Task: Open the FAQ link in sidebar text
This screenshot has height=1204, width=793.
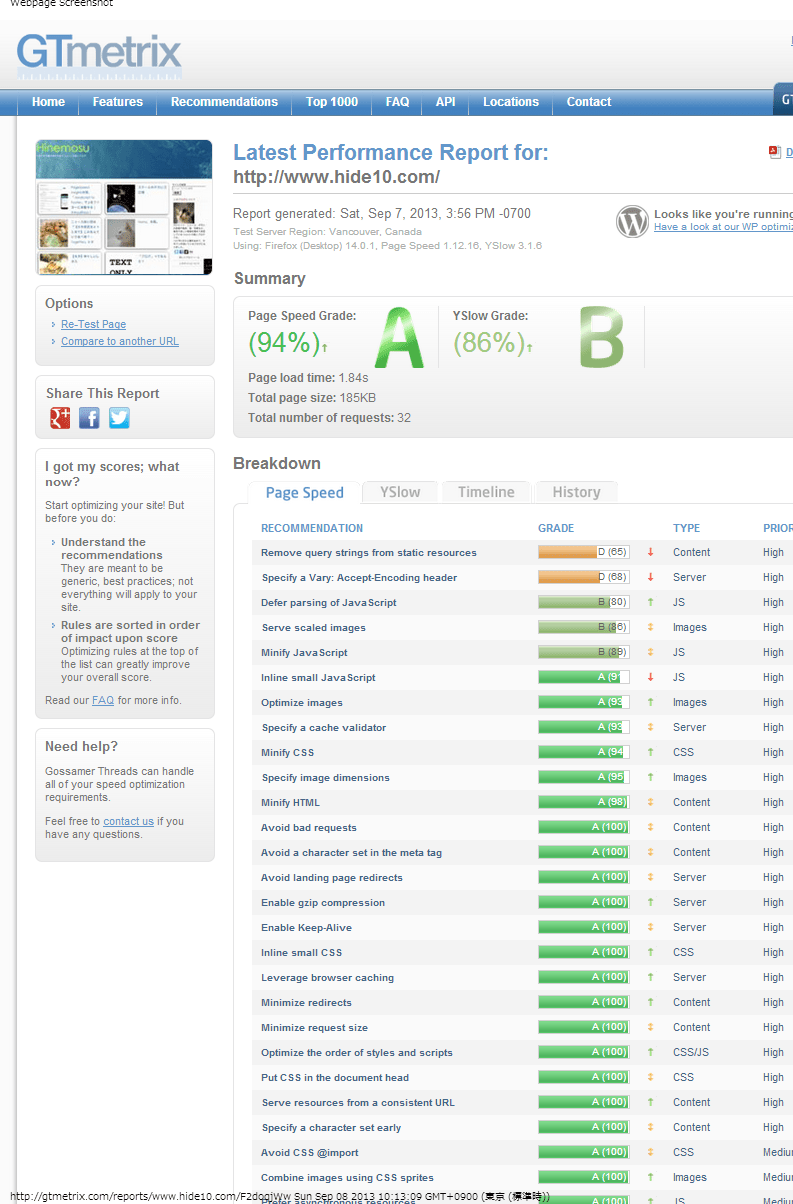Action: click(103, 700)
